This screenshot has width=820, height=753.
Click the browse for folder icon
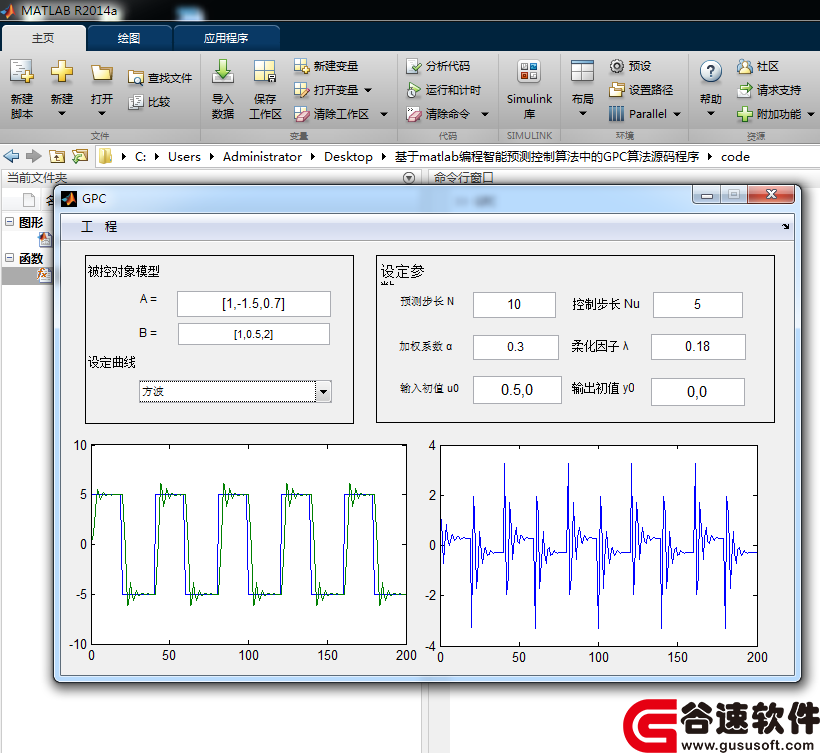tap(80, 156)
